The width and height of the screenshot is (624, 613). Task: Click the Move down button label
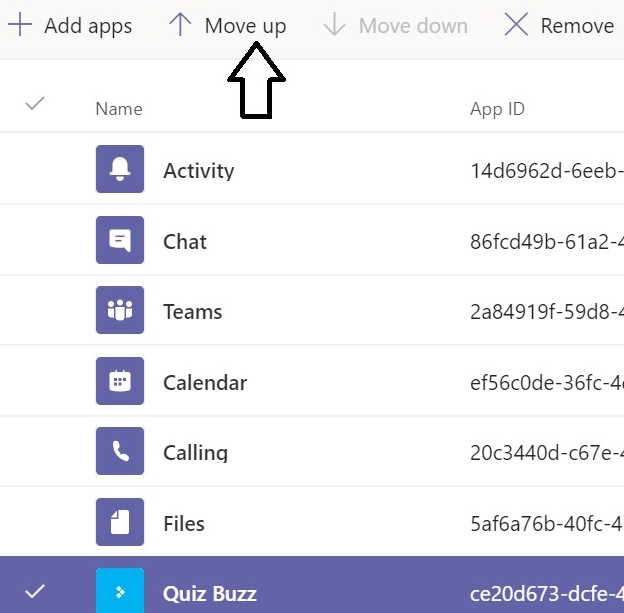[413, 26]
